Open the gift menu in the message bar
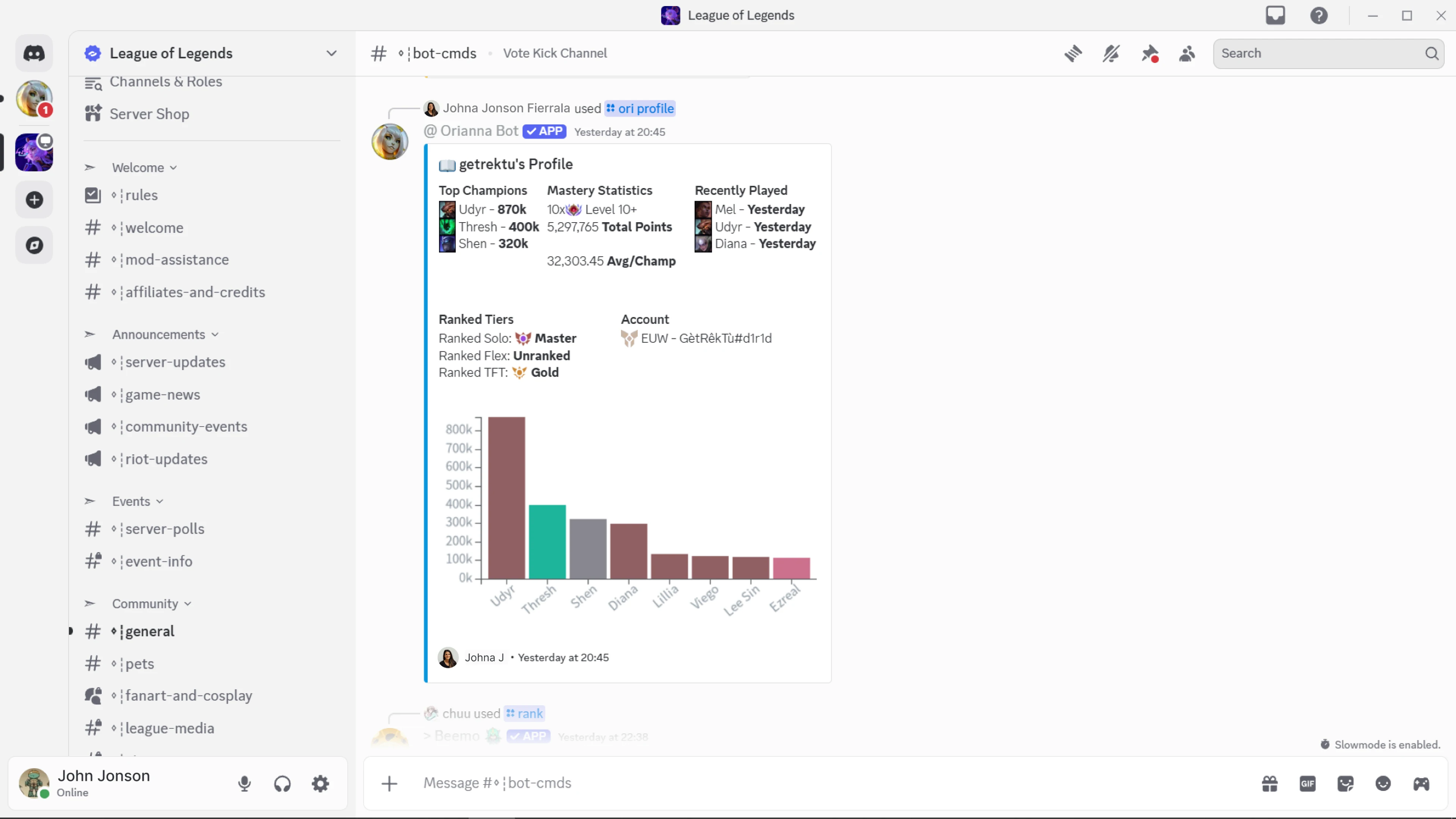 (x=1269, y=783)
